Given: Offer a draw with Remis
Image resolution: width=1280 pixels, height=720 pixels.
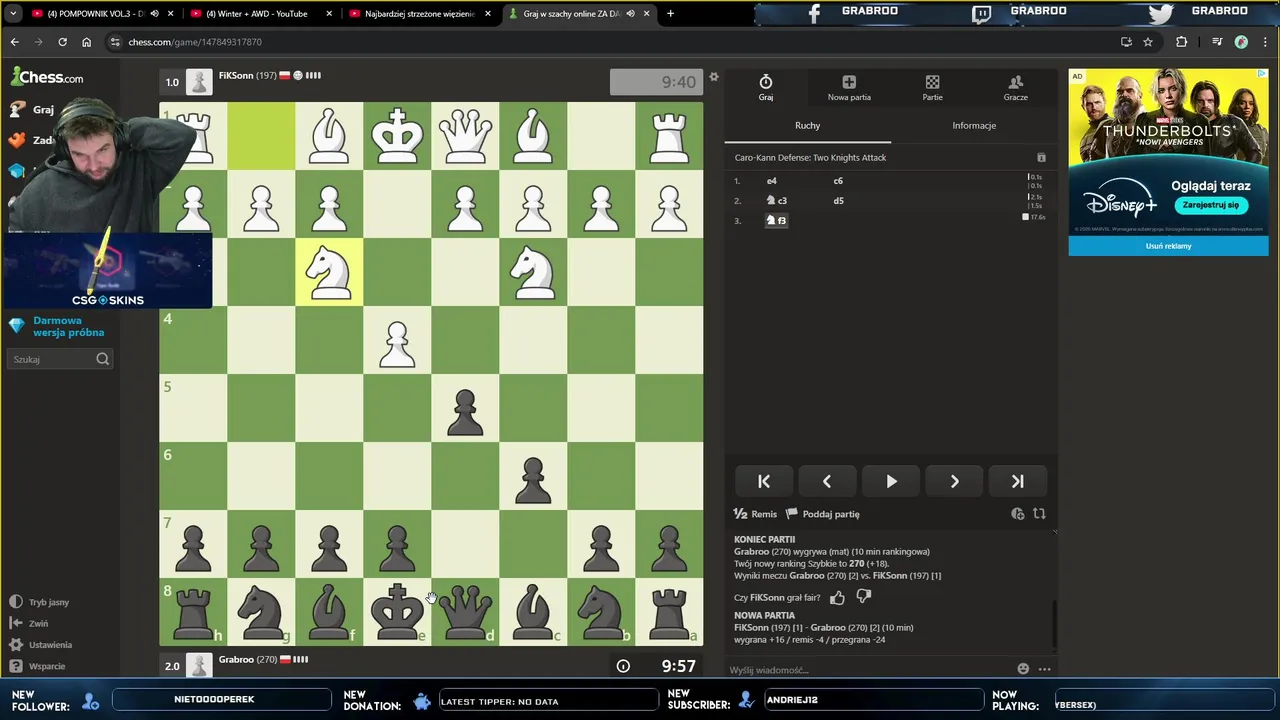Looking at the screenshot, I should [x=755, y=514].
